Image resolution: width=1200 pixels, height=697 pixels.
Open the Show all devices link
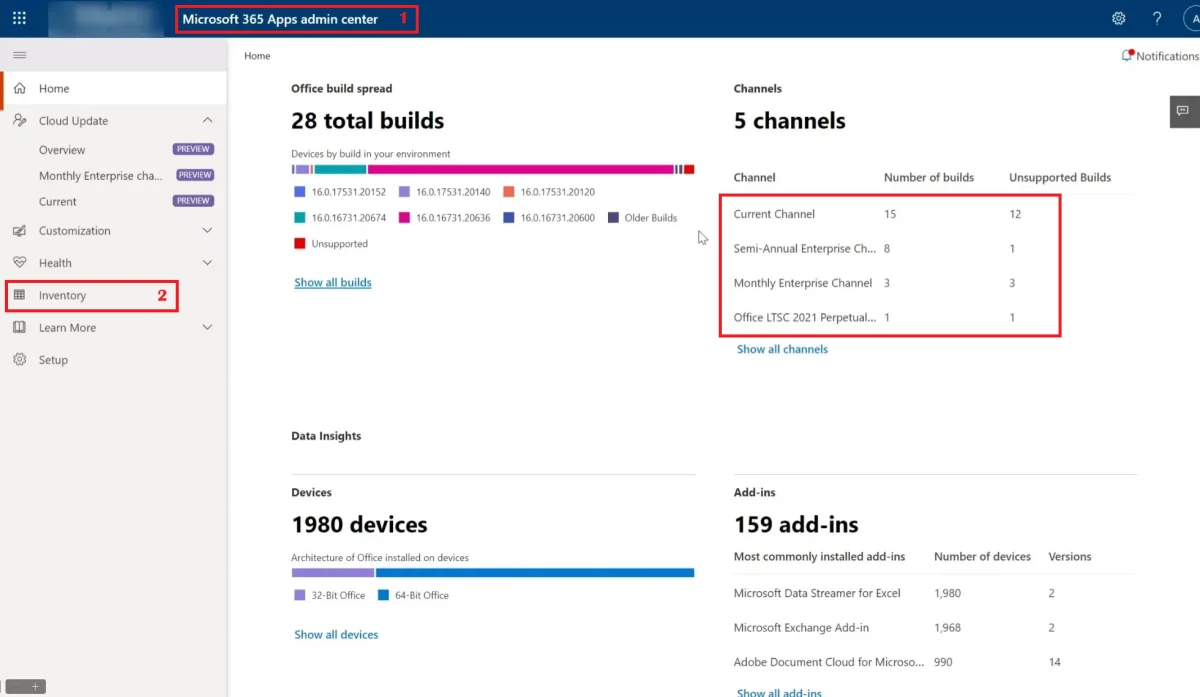(x=336, y=635)
